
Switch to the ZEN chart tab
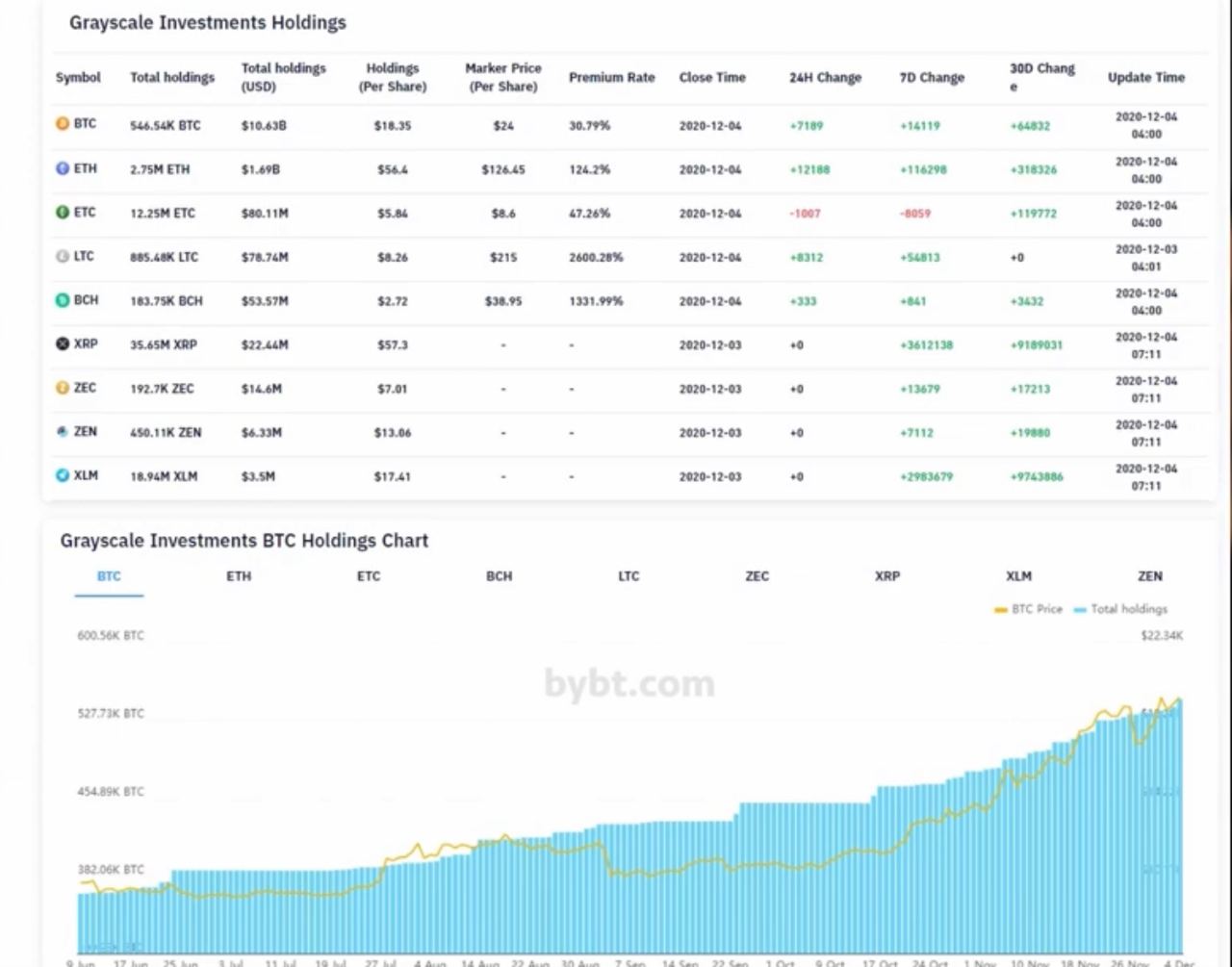pyautogui.click(x=1150, y=576)
